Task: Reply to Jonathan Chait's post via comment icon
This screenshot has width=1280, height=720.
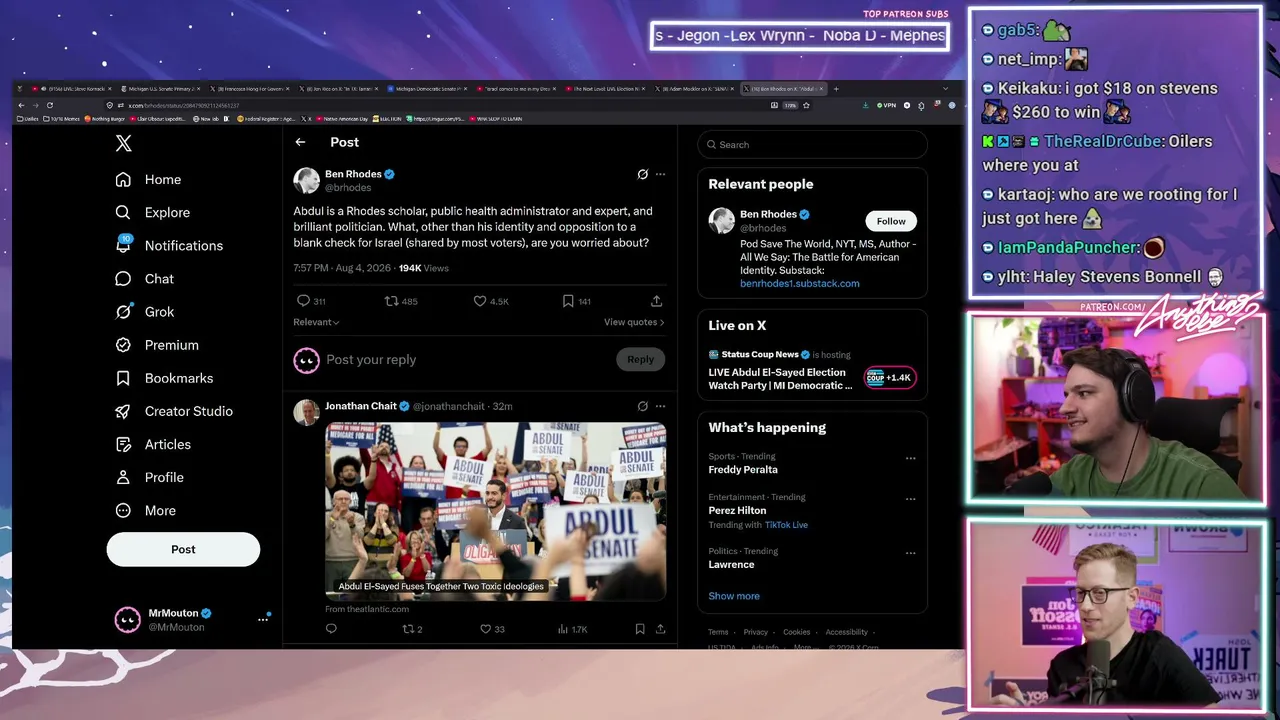Action: [x=331, y=629]
